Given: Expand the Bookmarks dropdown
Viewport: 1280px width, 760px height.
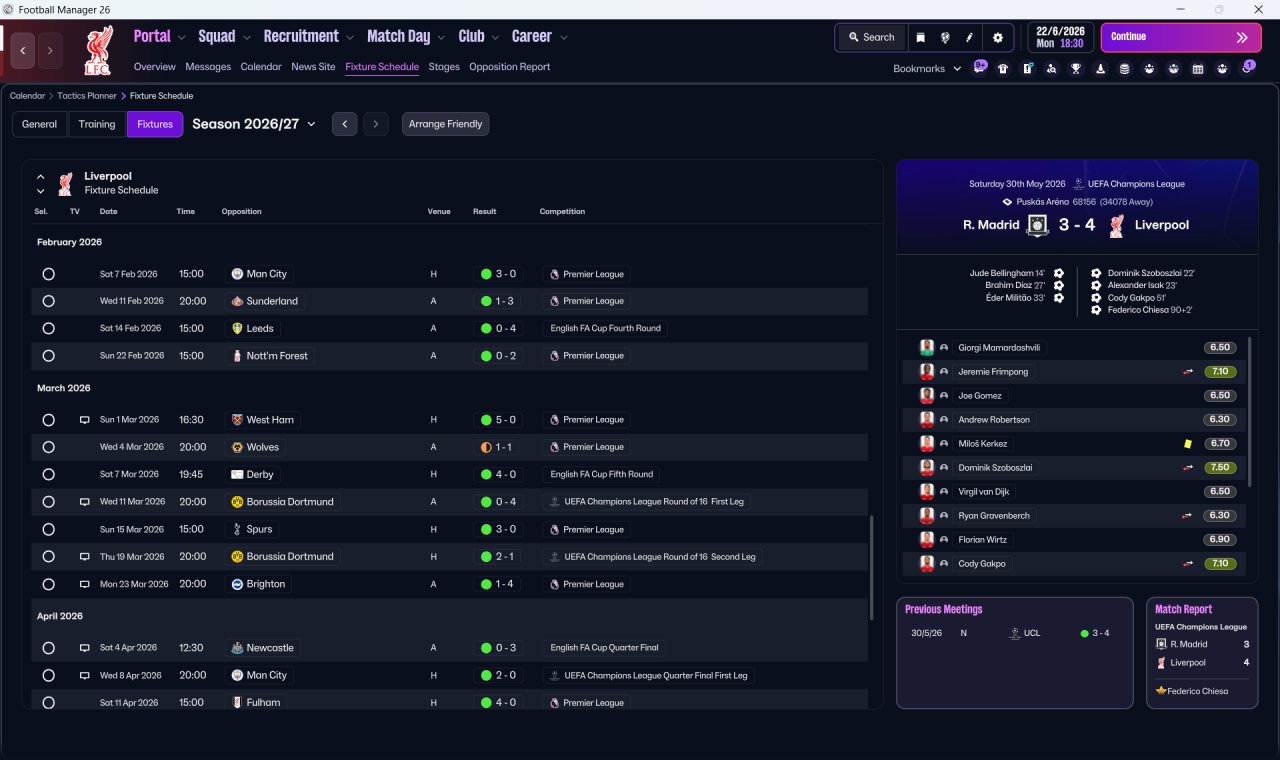Looking at the screenshot, I should (927, 69).
